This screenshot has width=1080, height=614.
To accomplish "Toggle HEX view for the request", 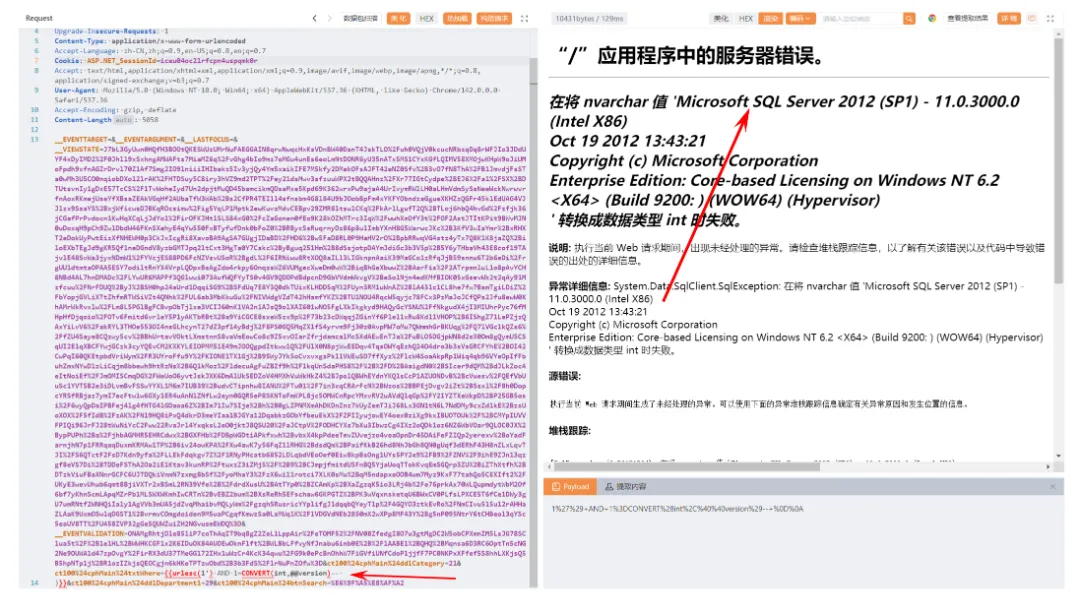I will [426, 17].
